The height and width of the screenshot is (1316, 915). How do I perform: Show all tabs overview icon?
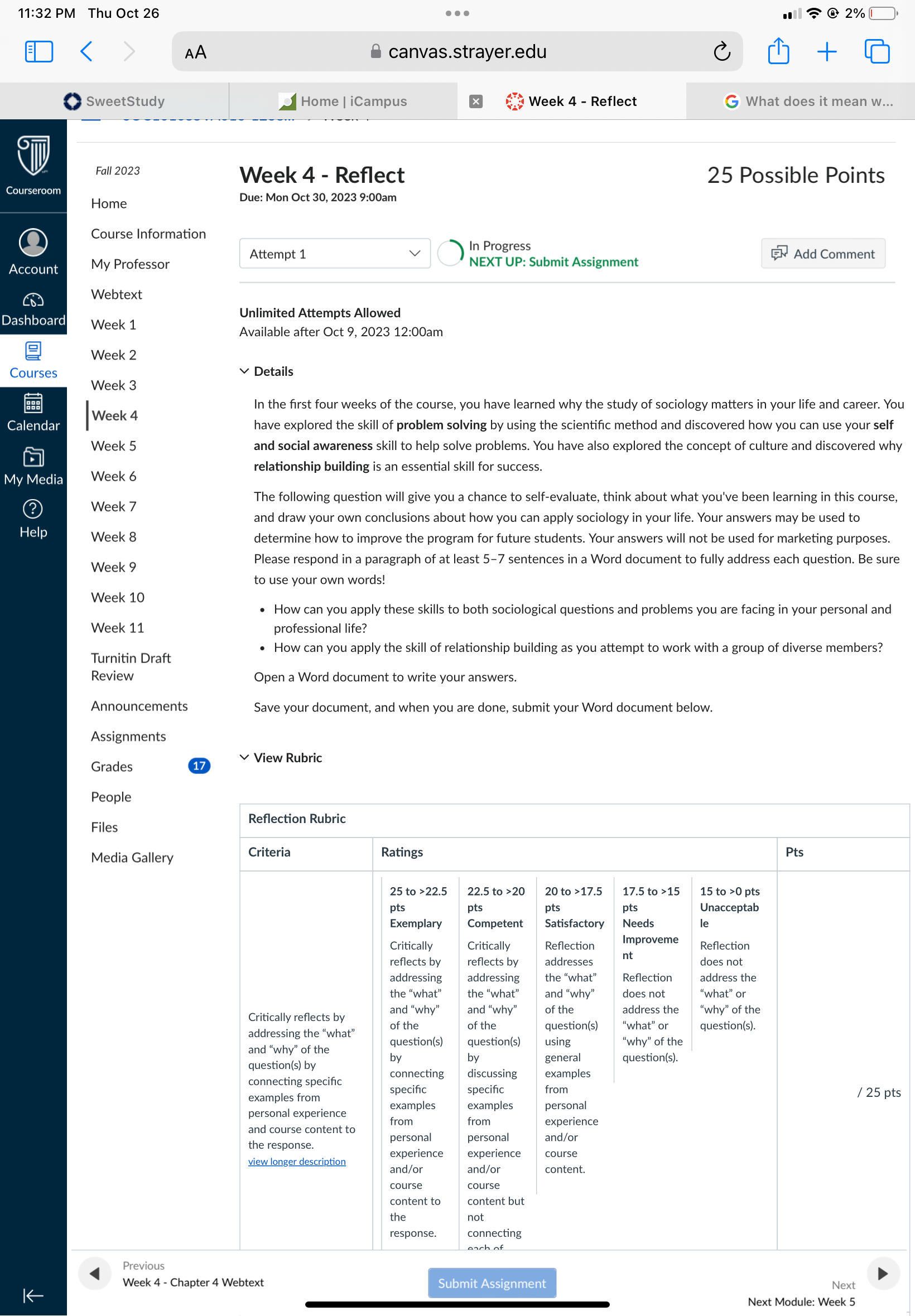tap(877, 51)
